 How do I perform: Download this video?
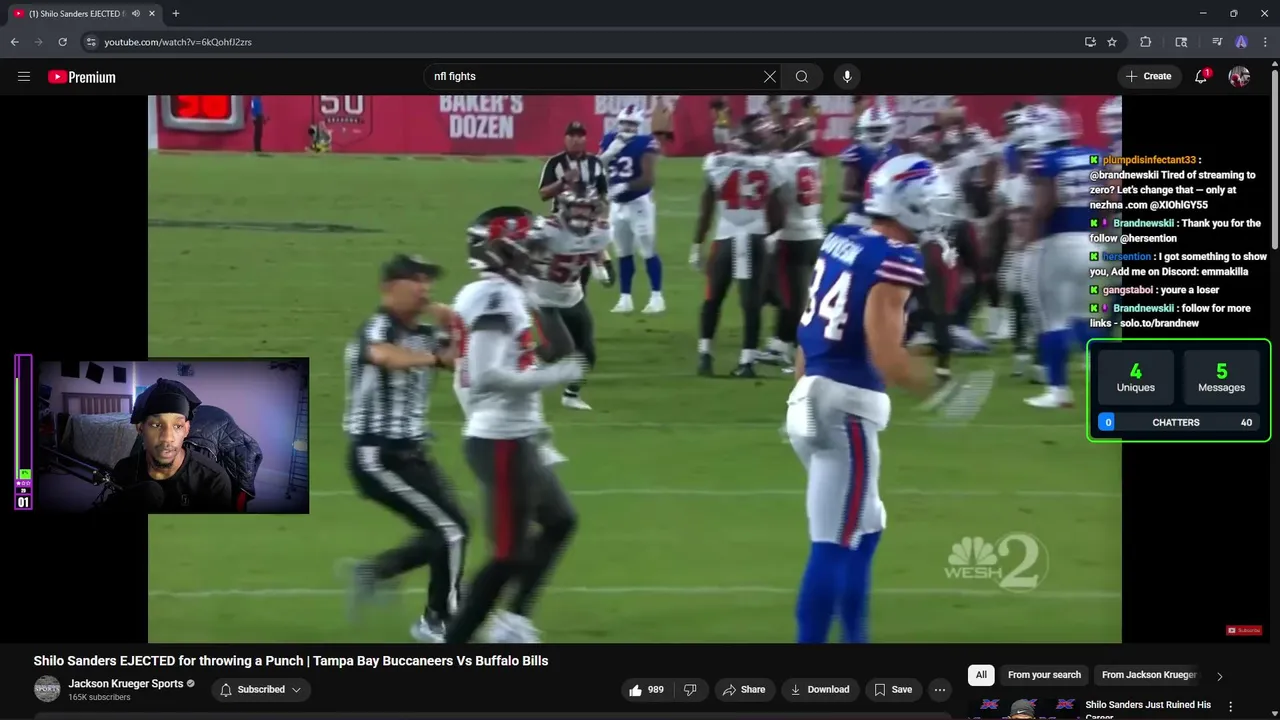(x=820, y=689)
